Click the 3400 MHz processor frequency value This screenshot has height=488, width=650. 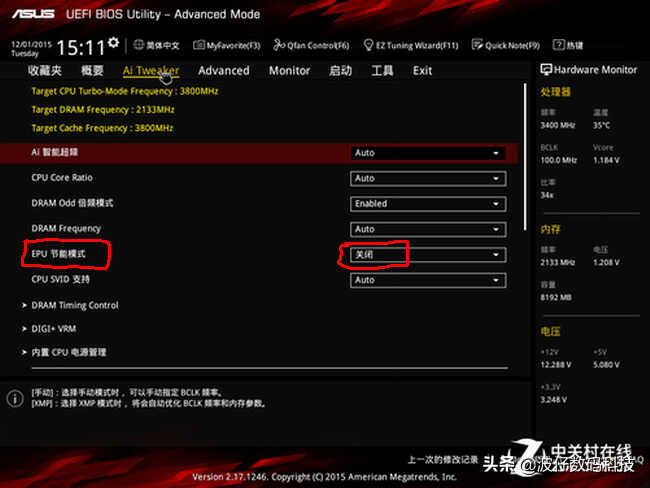(x=558, y=125)
